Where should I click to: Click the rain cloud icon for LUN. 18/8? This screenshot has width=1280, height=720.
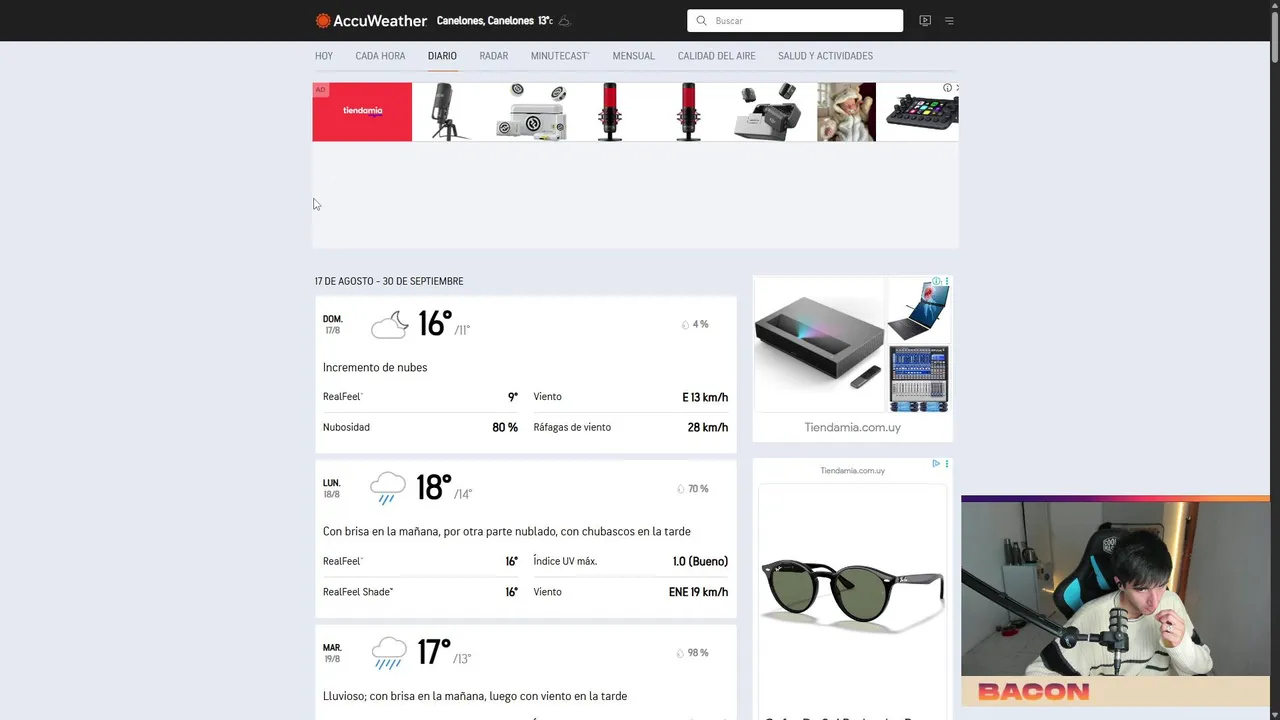click(388, 489)
